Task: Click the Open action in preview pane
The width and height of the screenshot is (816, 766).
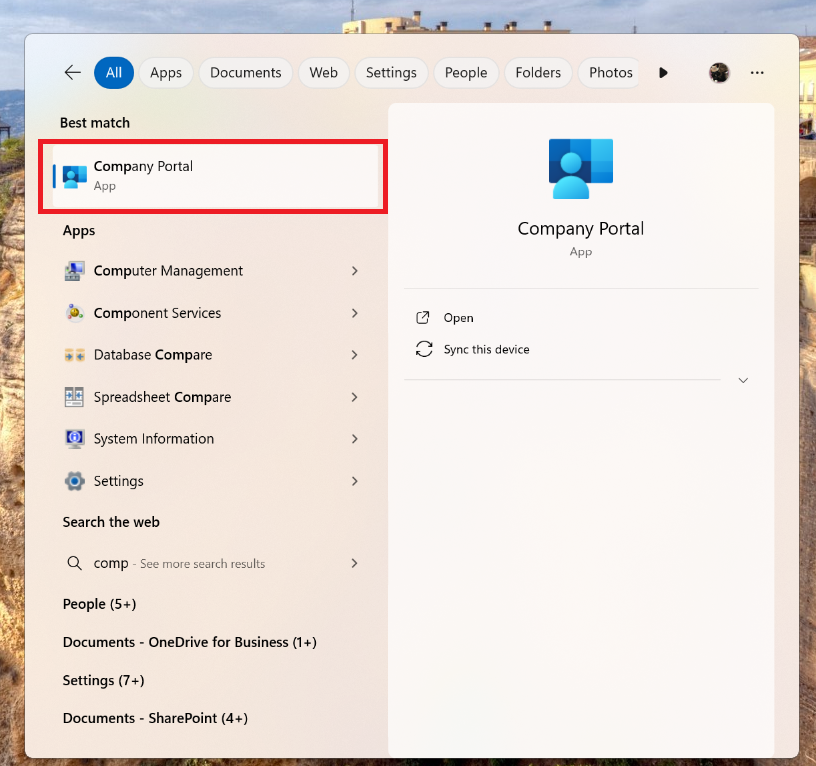Action: [458, 318]
